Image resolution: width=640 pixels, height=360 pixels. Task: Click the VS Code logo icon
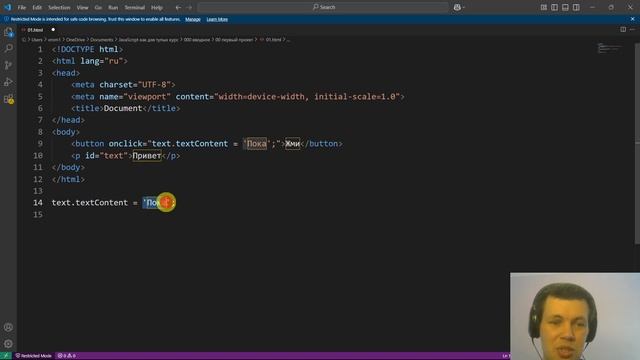[x=7, y=7]
